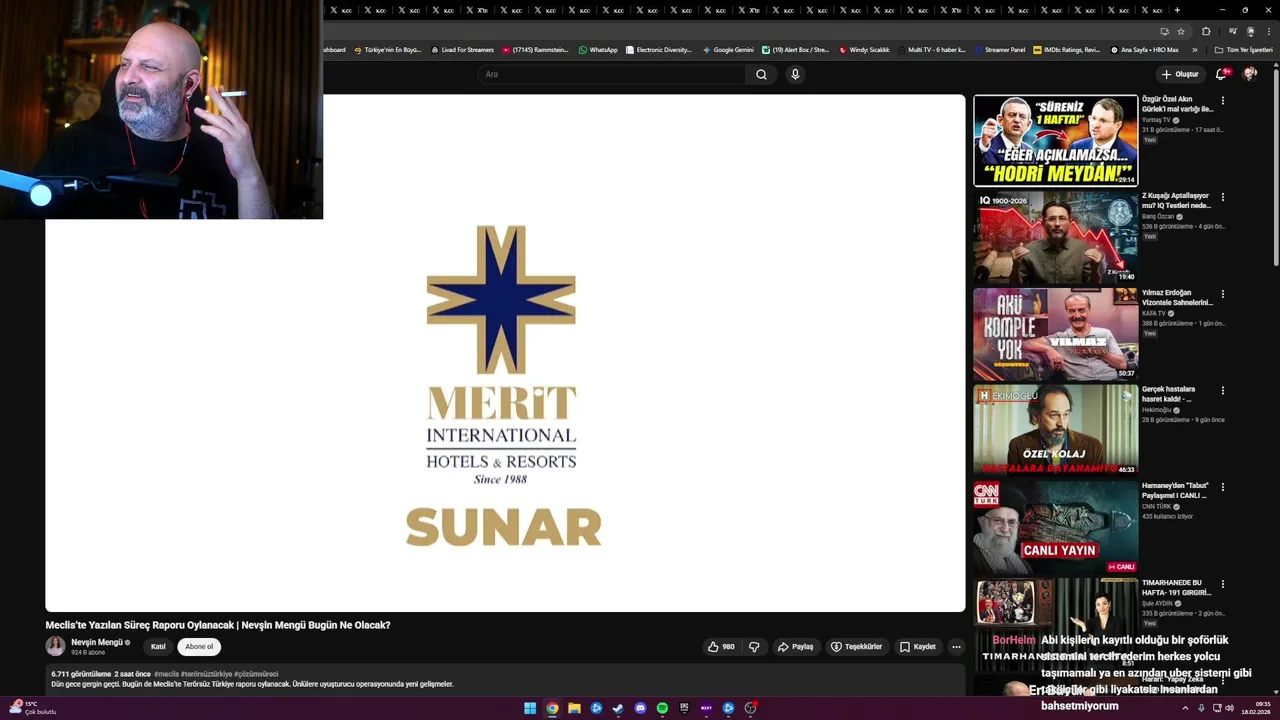This screenshot has width=1280, height=720.
Task: Open the WhatsApp bookmark
Action: (598, 49)
